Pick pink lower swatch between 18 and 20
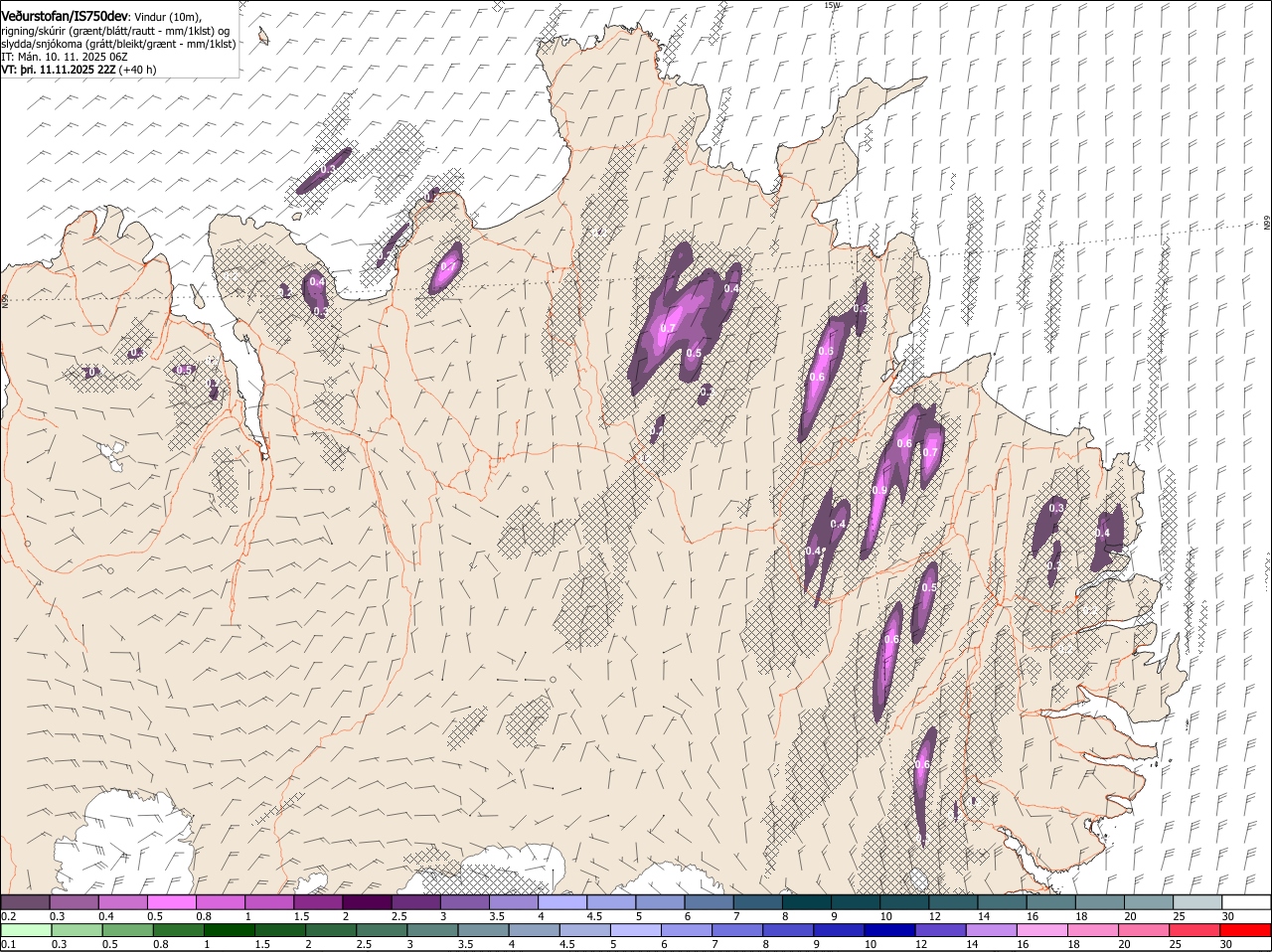Screen dimensions: 1272x952 (1092, 930)
